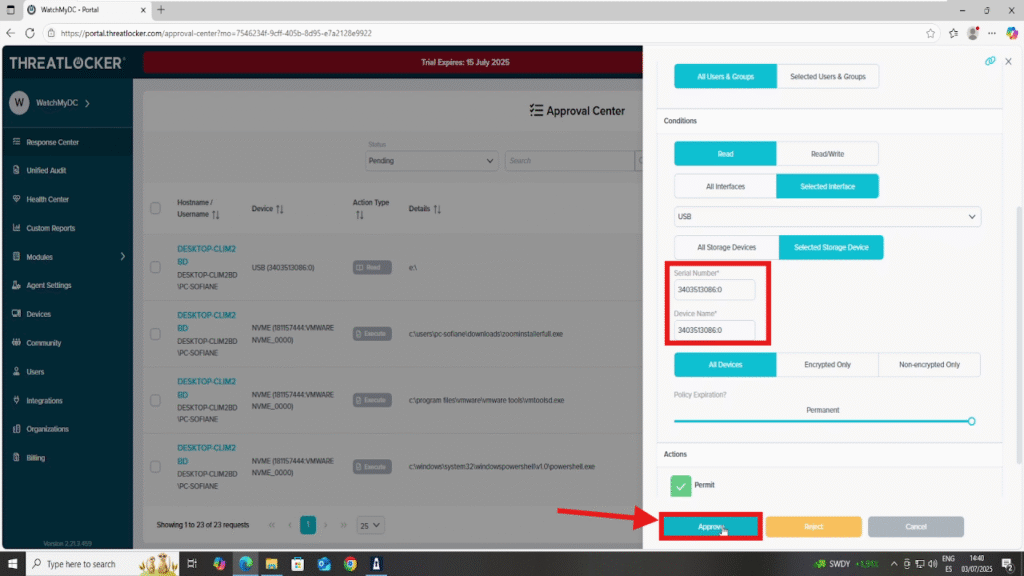Go to page 1 of requests

point(308,525)
